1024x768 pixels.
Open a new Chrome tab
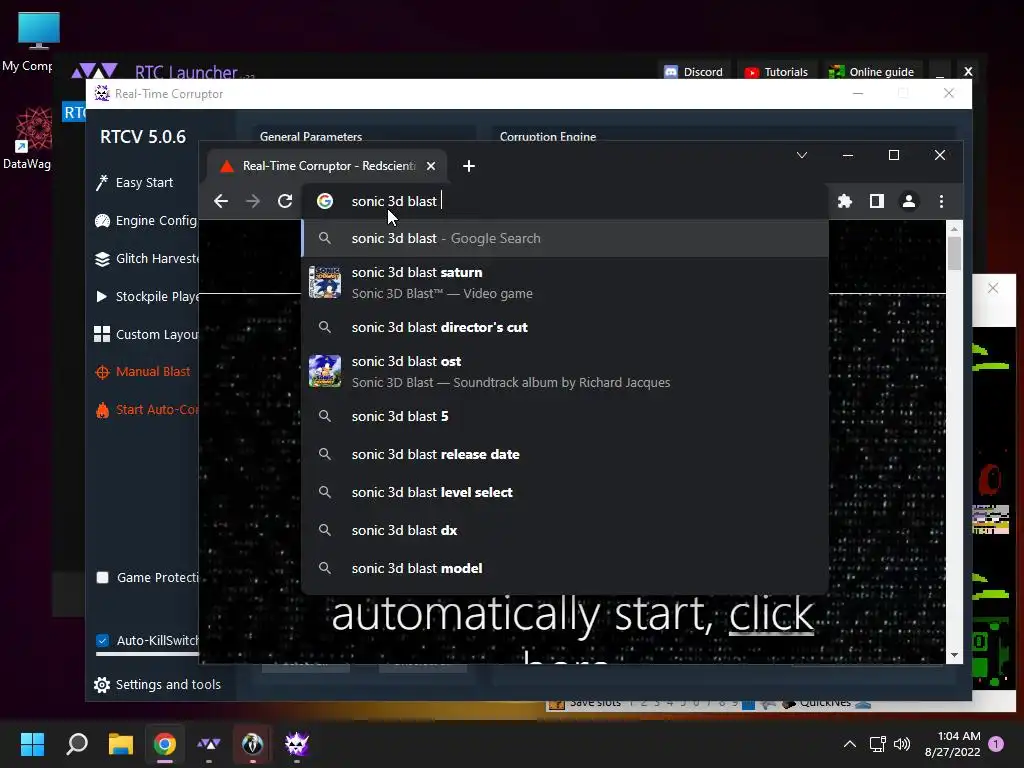(469, 166)
